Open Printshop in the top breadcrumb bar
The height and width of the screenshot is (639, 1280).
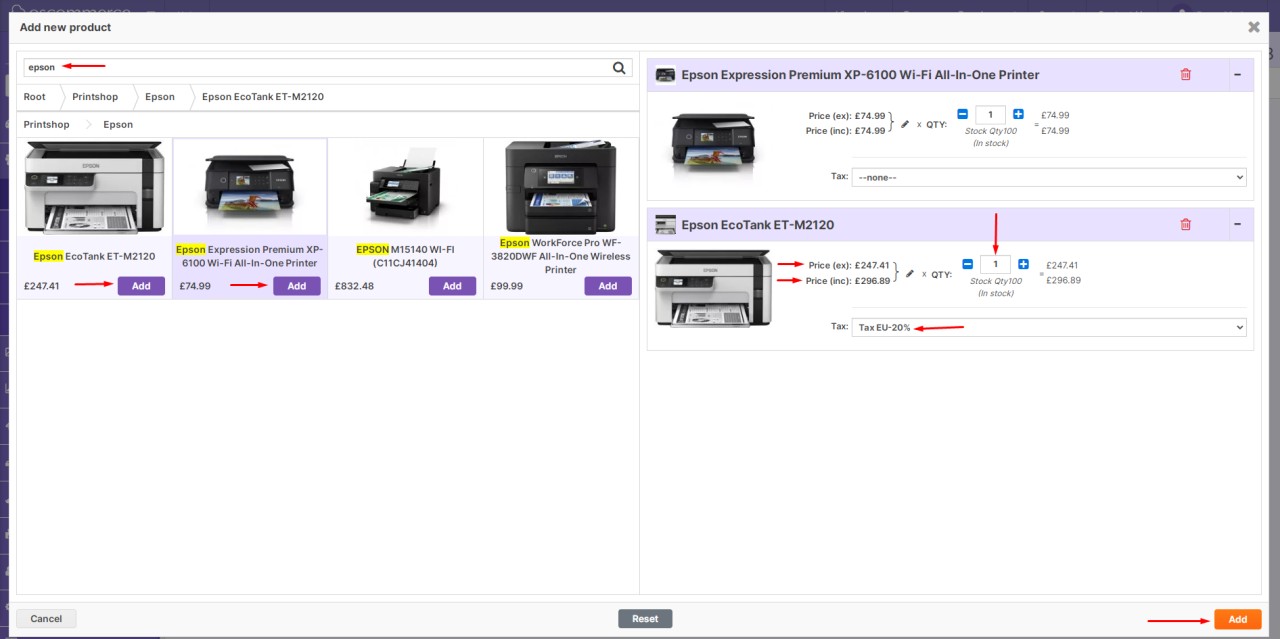click(x=95, y=97)
